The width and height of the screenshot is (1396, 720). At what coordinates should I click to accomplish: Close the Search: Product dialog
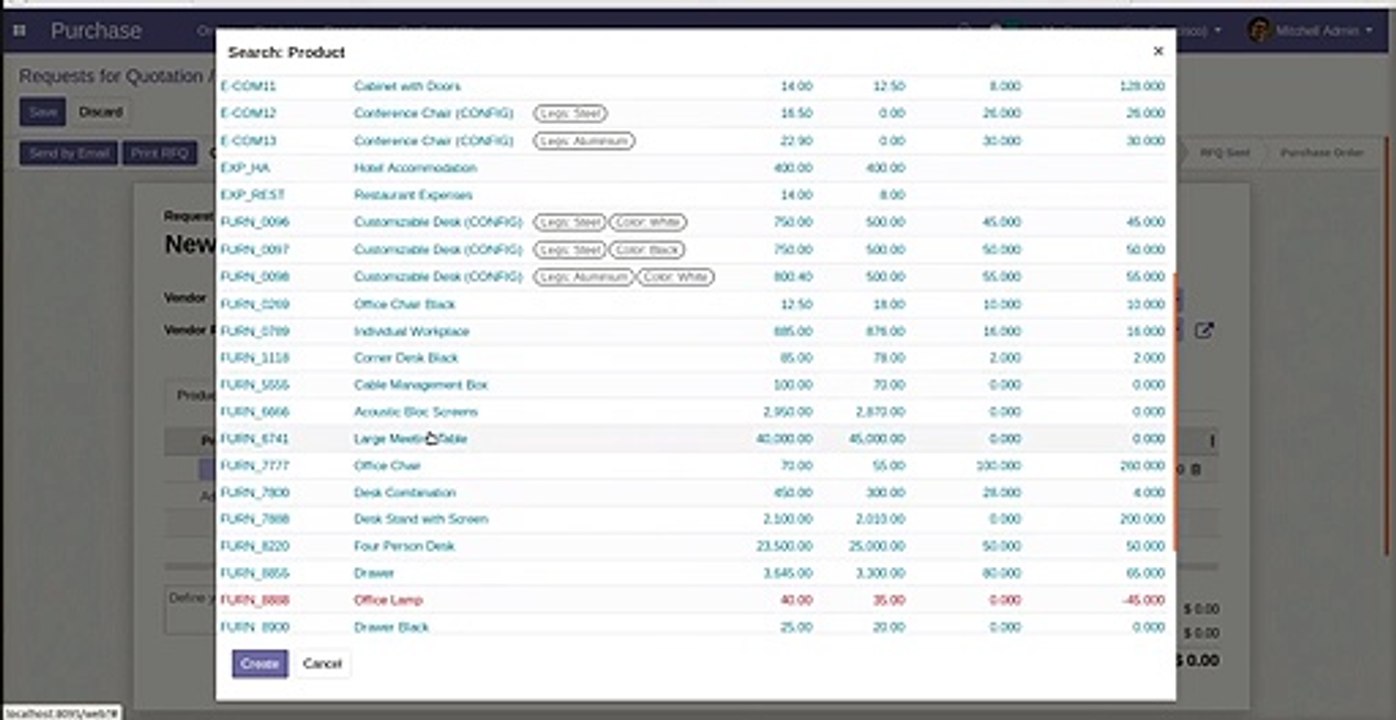pos(1158,51)
